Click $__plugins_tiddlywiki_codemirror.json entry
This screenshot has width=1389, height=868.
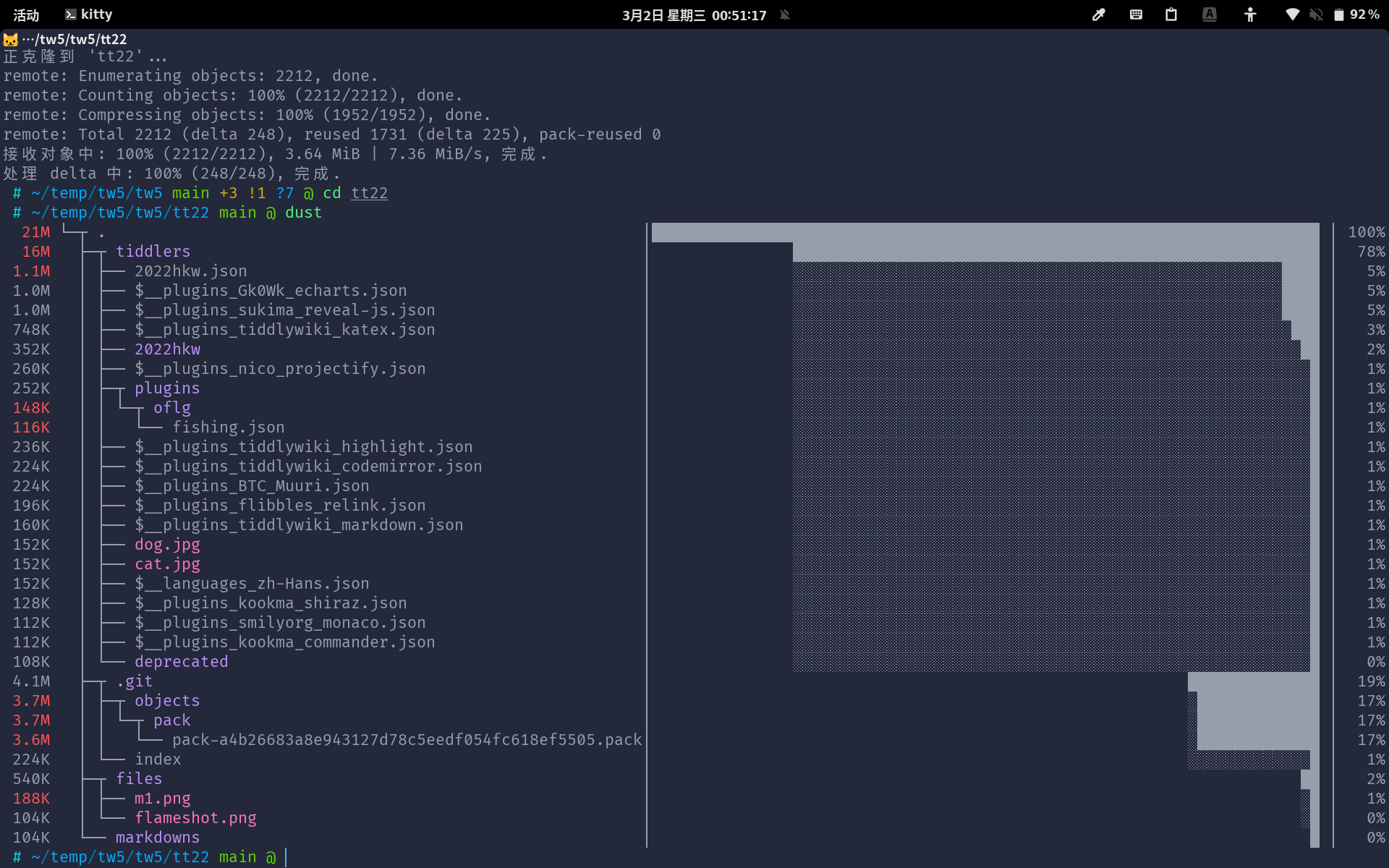click(308, 467)
